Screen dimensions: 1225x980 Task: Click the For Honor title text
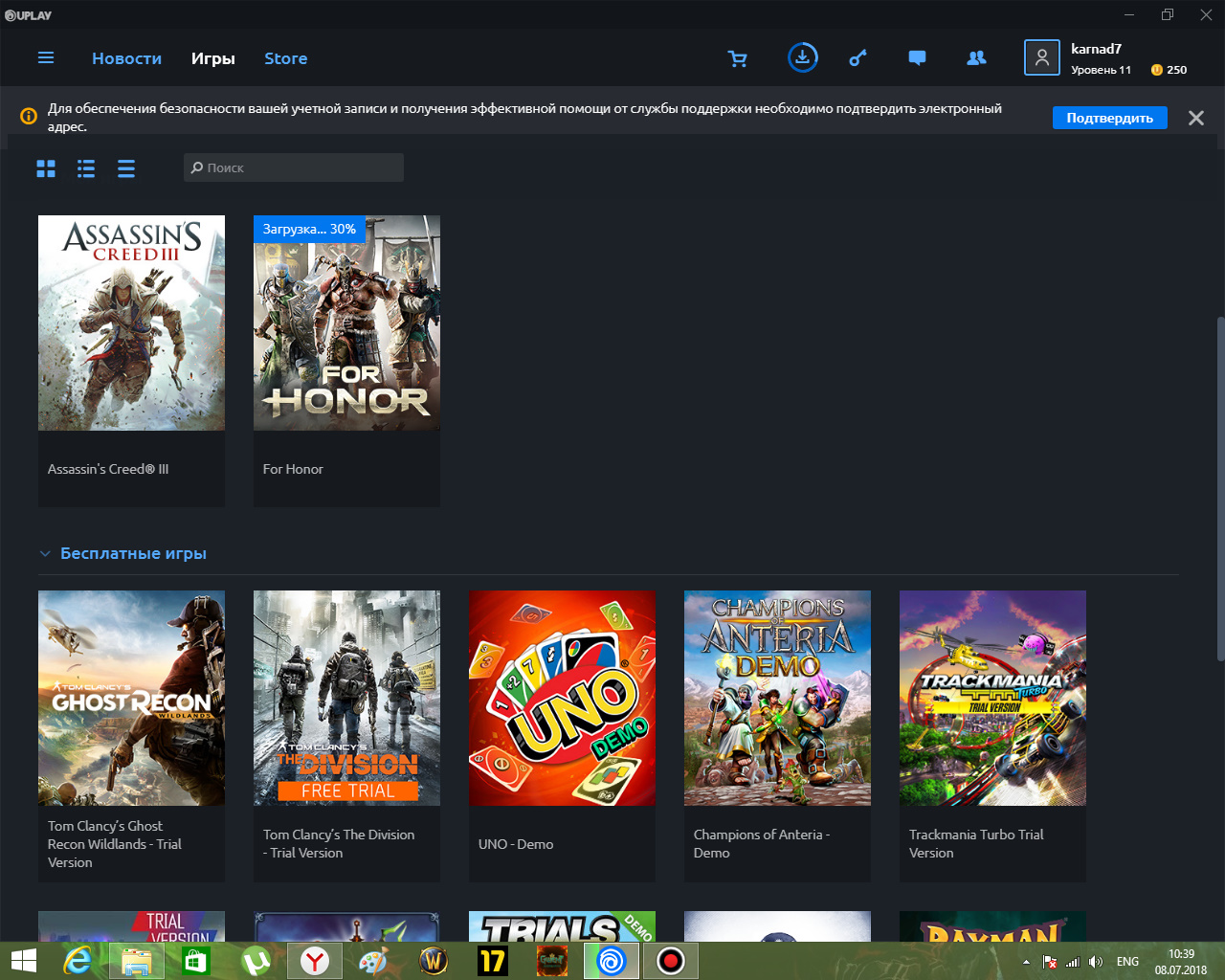(x=293, y=469)
